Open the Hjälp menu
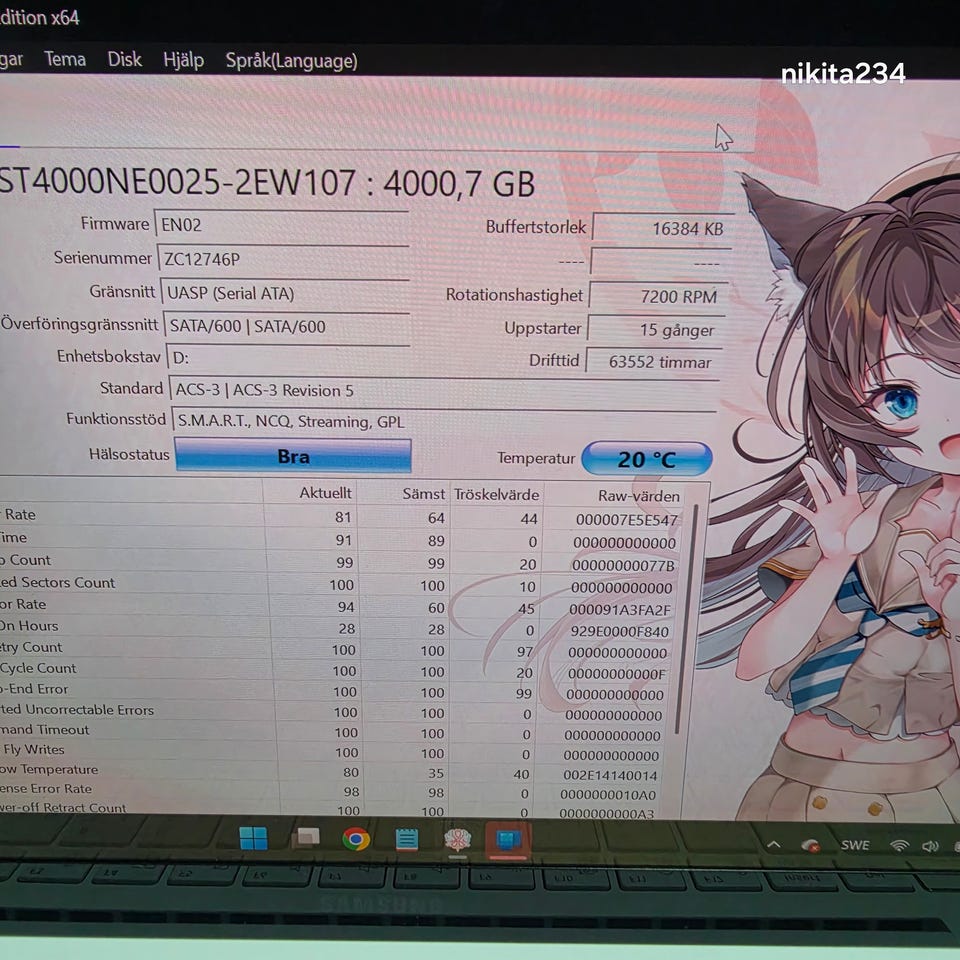This screenshot has height=960, width=960. click(184, 60)
